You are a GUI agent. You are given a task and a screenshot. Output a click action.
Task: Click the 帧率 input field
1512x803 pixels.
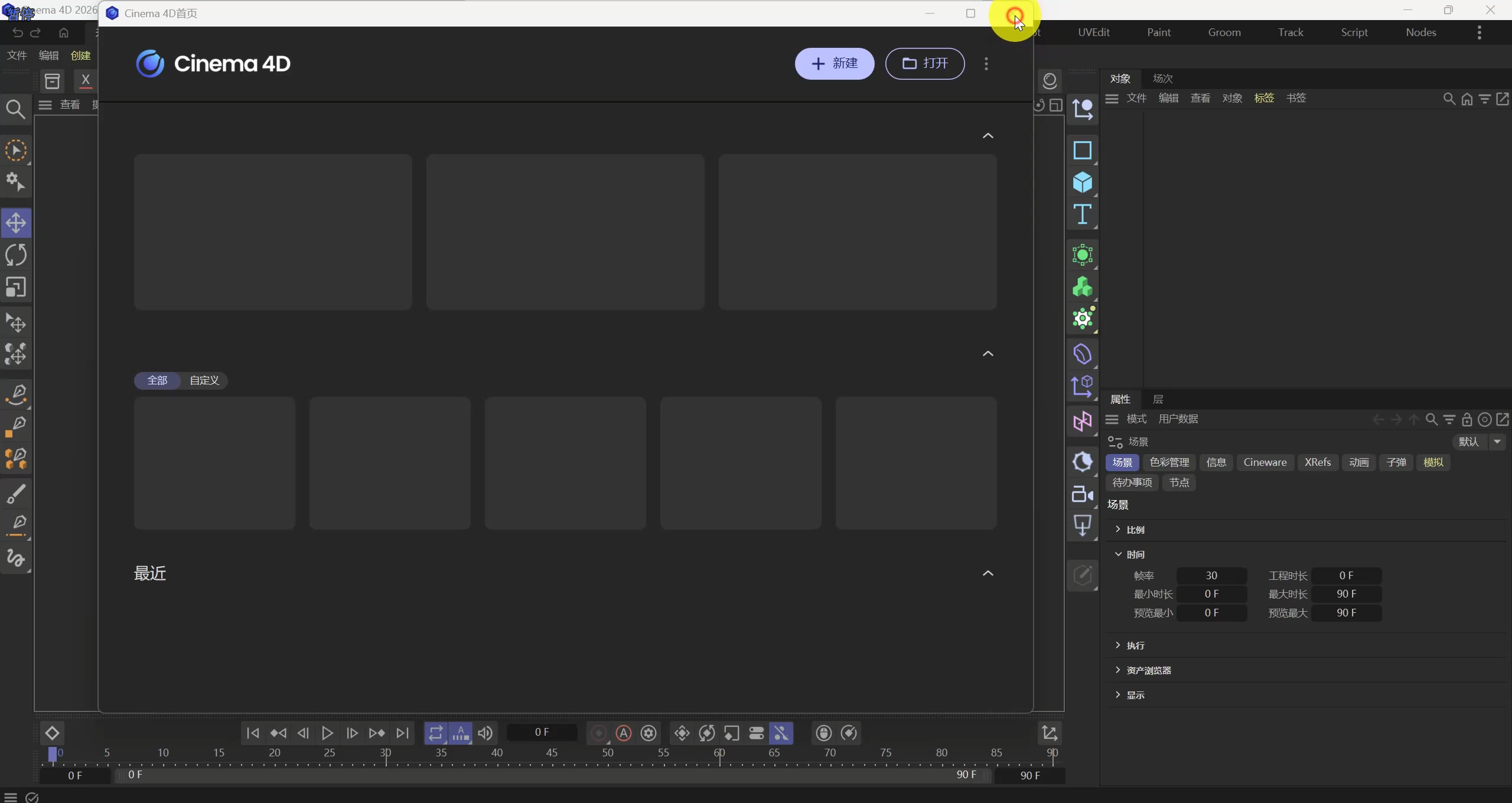[1211, 576]
